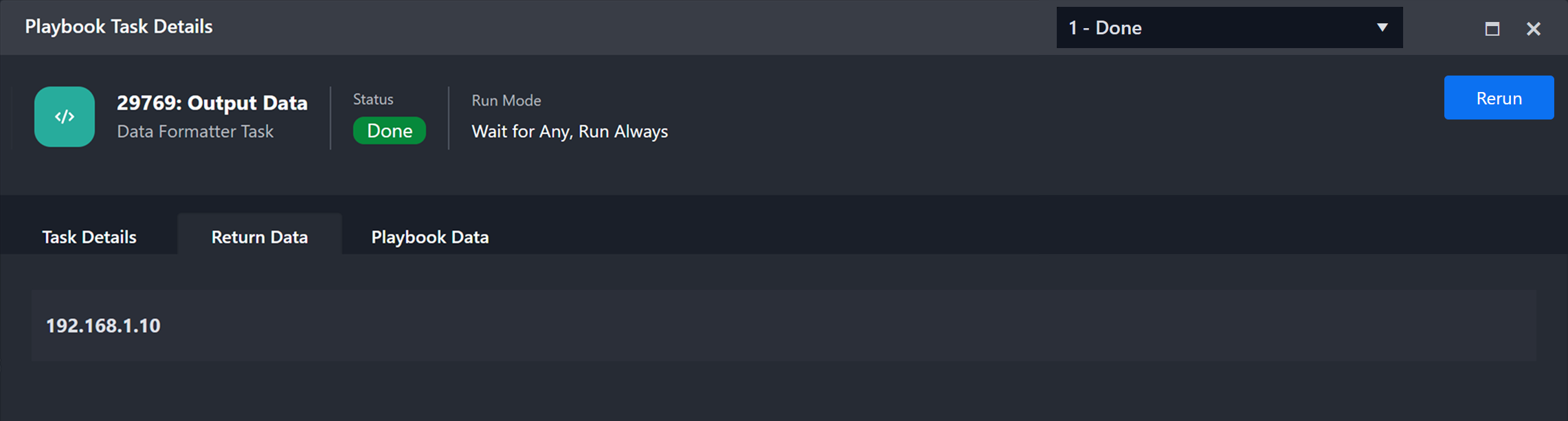Switch to the Task Details tab

[89, 236]
